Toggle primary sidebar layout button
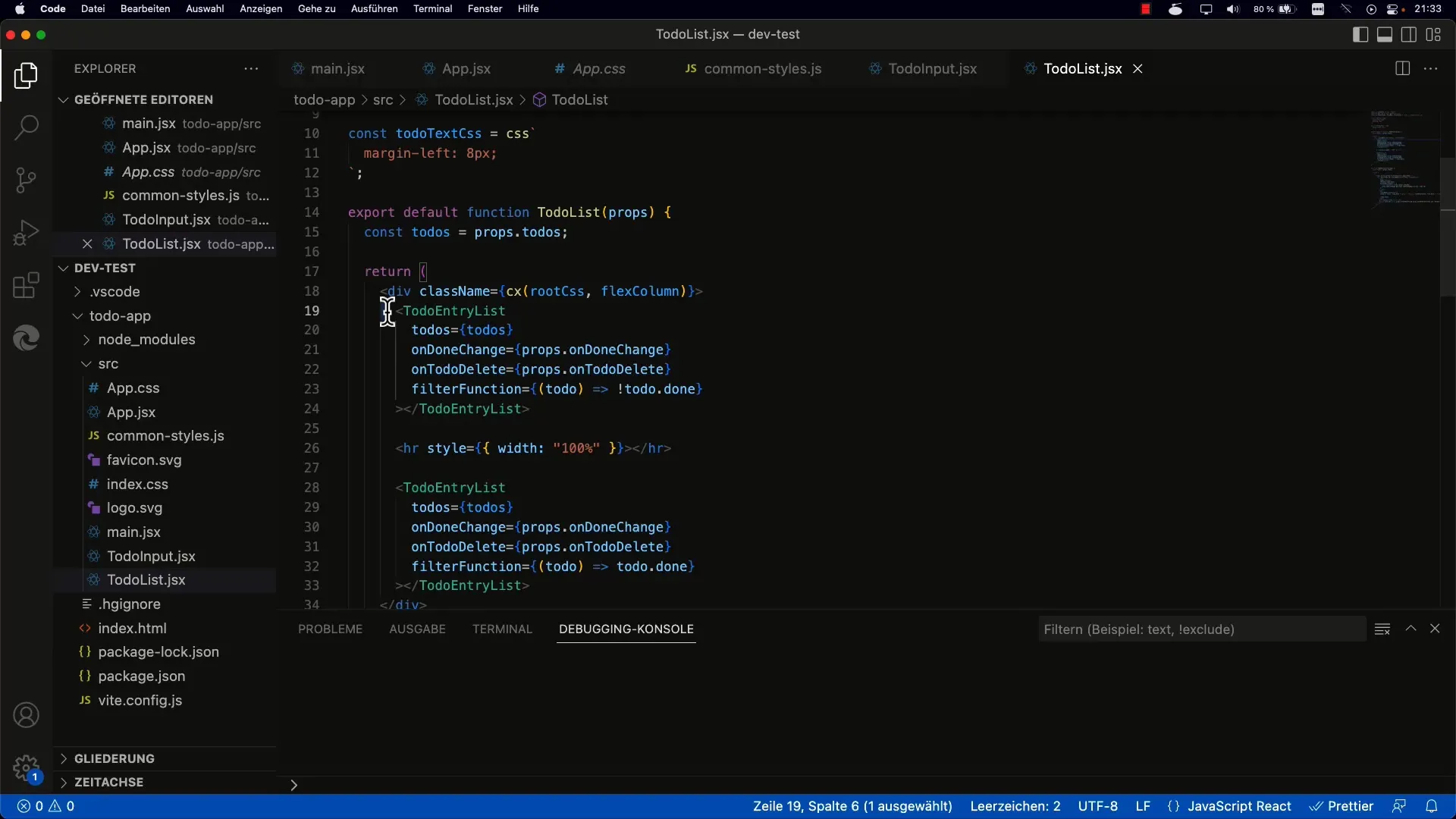 1360,34
